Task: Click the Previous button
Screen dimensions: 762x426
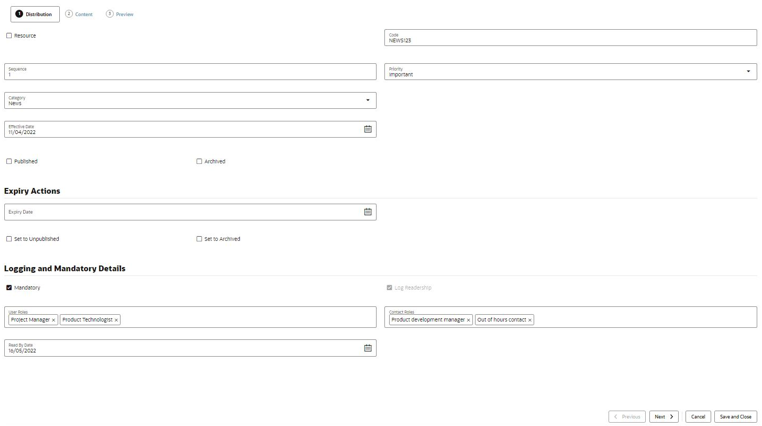Action: [x=627, y=417]
